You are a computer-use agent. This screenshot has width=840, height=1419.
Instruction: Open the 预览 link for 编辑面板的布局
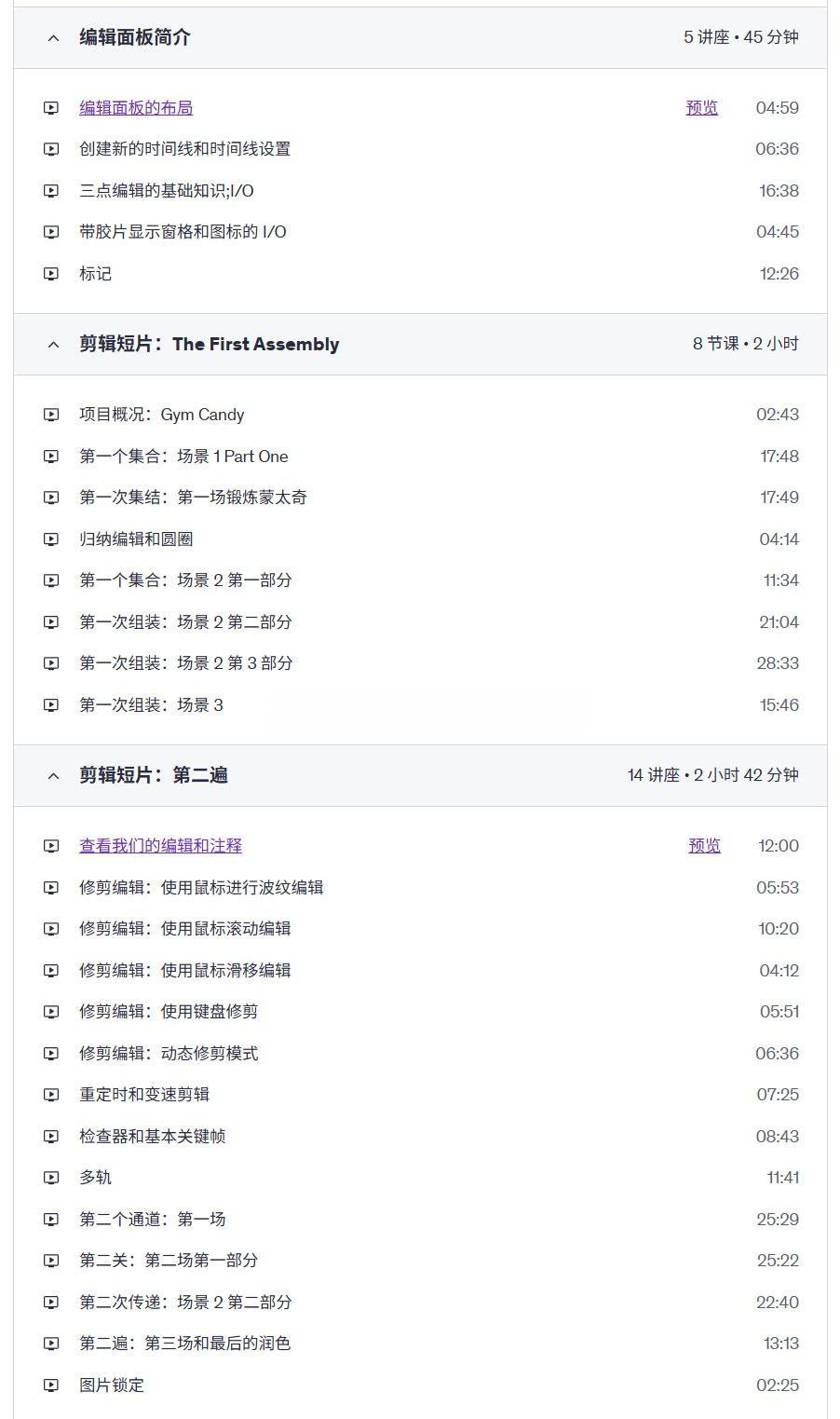pyautogui.click(x=701, y=107)
